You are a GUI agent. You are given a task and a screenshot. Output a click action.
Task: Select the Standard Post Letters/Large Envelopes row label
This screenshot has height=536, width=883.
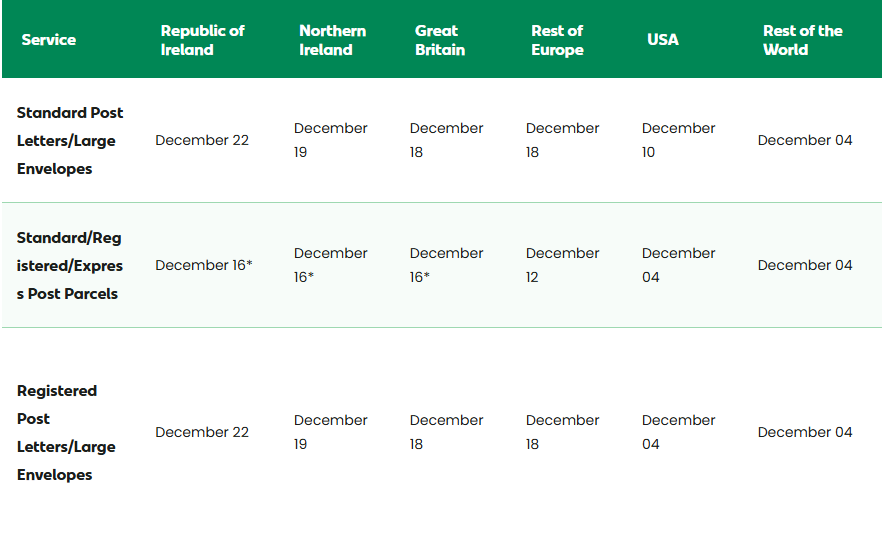(70, 141)
